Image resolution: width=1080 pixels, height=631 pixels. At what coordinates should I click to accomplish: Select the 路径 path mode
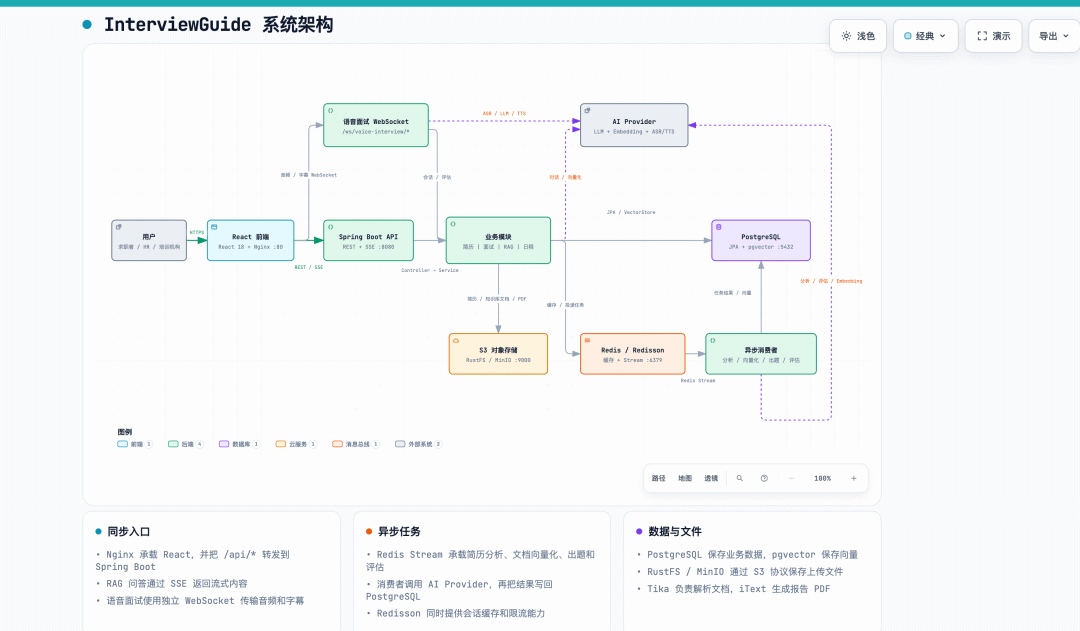tap(658, 478)
